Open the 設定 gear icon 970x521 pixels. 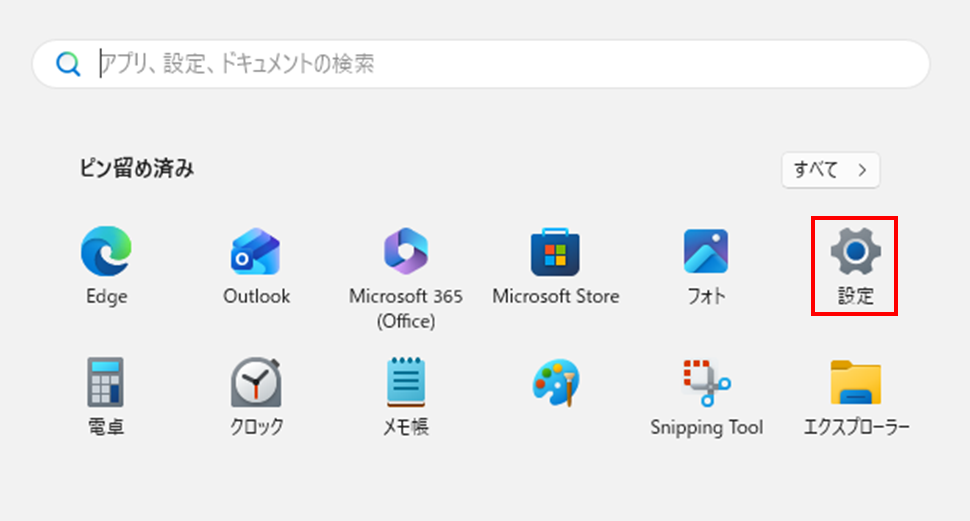(x=855, y=251)
